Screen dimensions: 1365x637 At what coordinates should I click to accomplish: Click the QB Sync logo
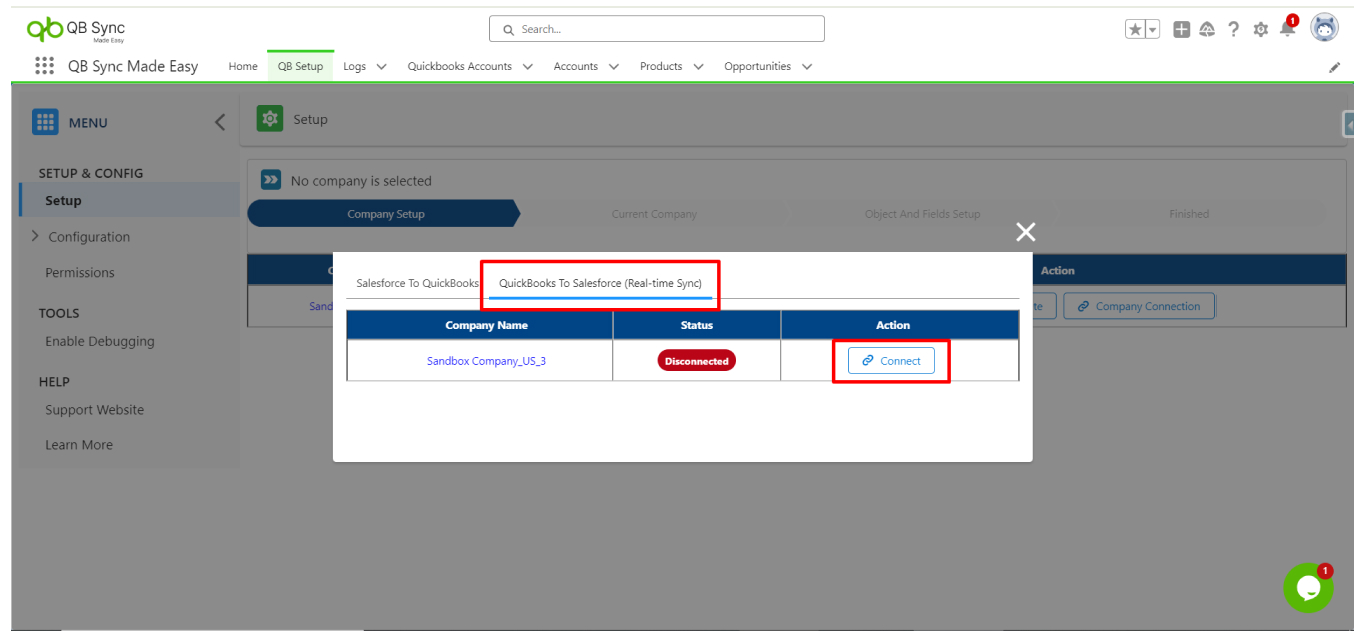tap(76, 30)
